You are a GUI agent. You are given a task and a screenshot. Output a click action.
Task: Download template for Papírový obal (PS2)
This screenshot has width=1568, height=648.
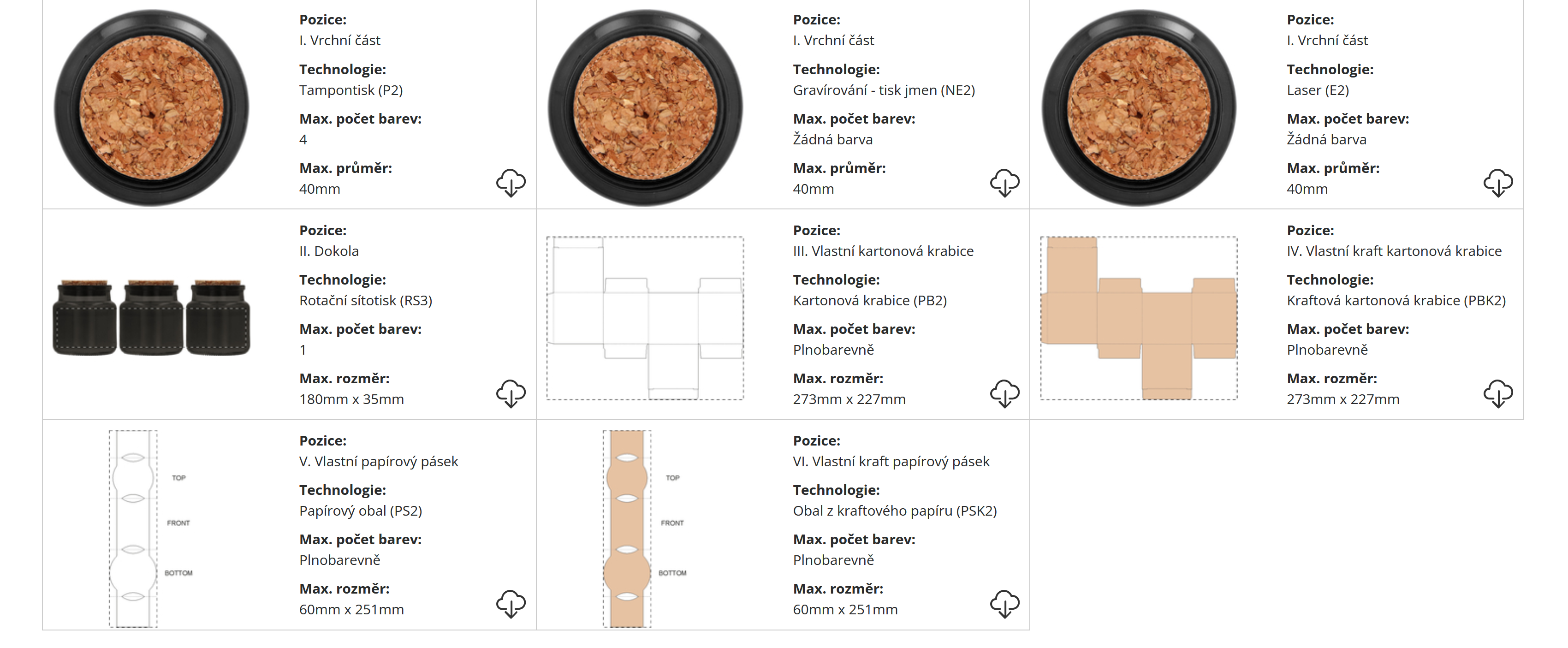tap(511, 604)
